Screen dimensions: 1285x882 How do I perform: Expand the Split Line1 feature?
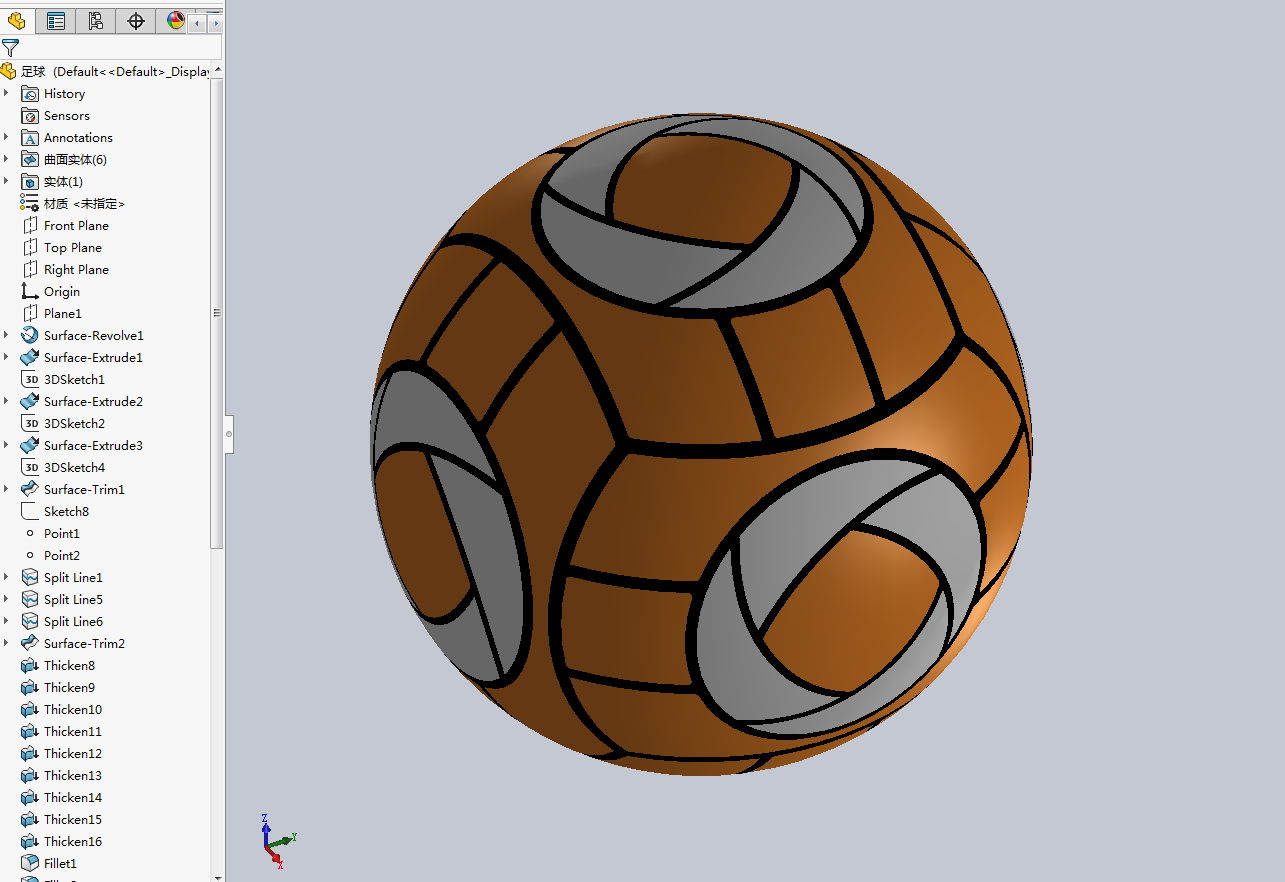(6, 577)
